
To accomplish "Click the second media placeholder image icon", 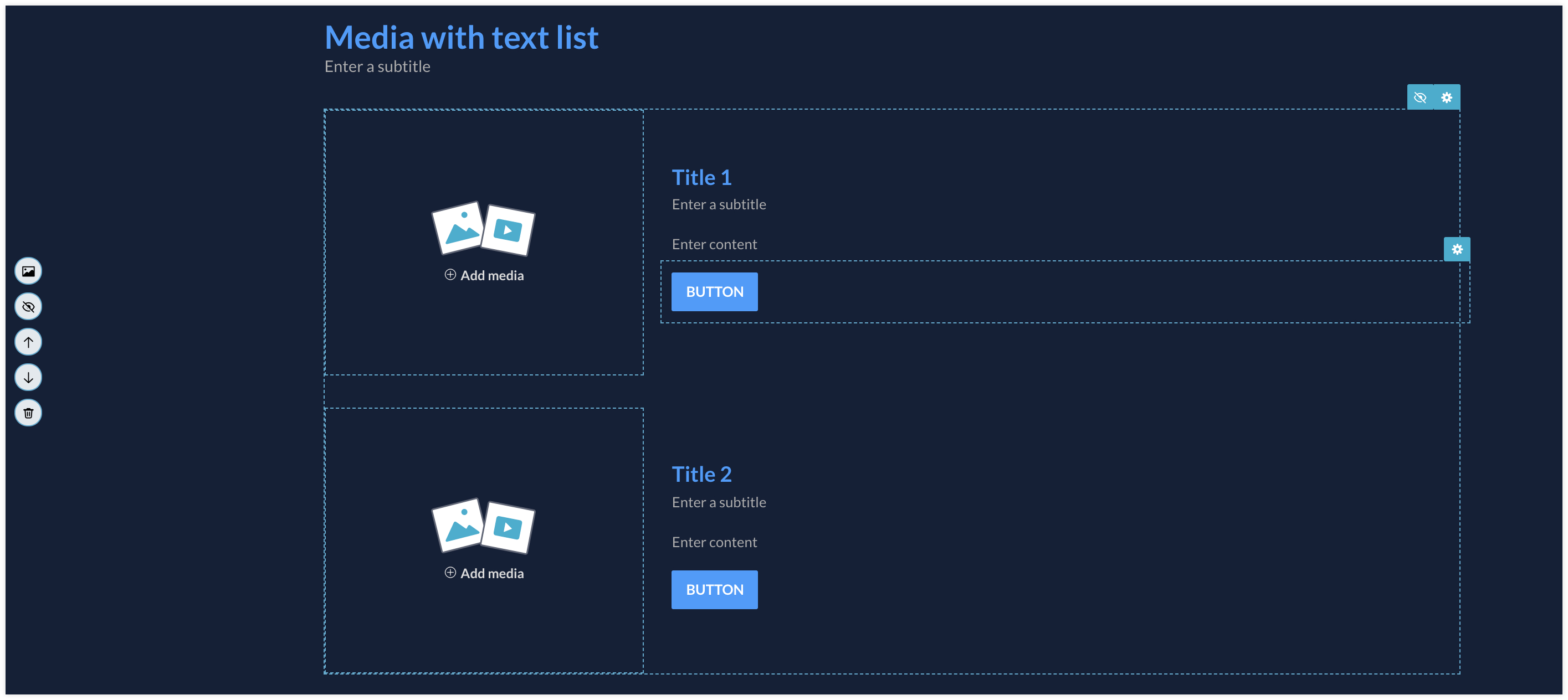I will [483, 526].
